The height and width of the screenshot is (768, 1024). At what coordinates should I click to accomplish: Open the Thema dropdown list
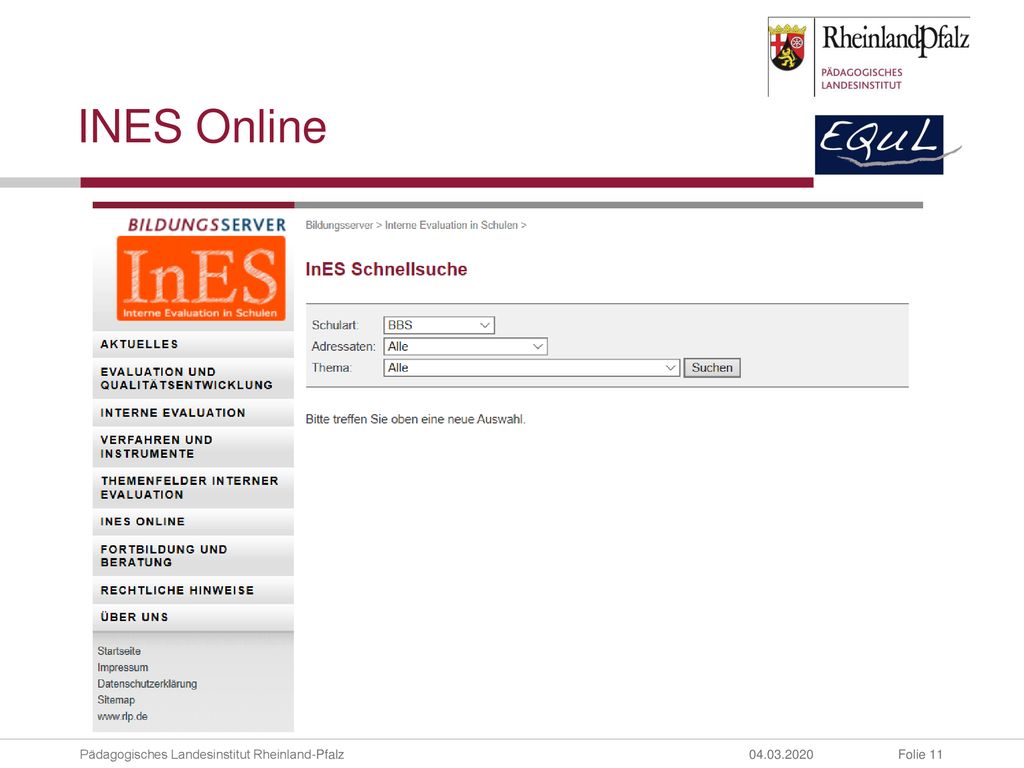click(532, 368)
